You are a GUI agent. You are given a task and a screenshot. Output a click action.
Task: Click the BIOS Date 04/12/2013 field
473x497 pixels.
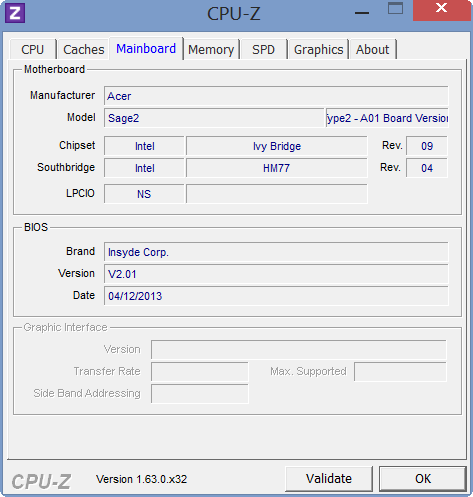[x=276, y=296]
